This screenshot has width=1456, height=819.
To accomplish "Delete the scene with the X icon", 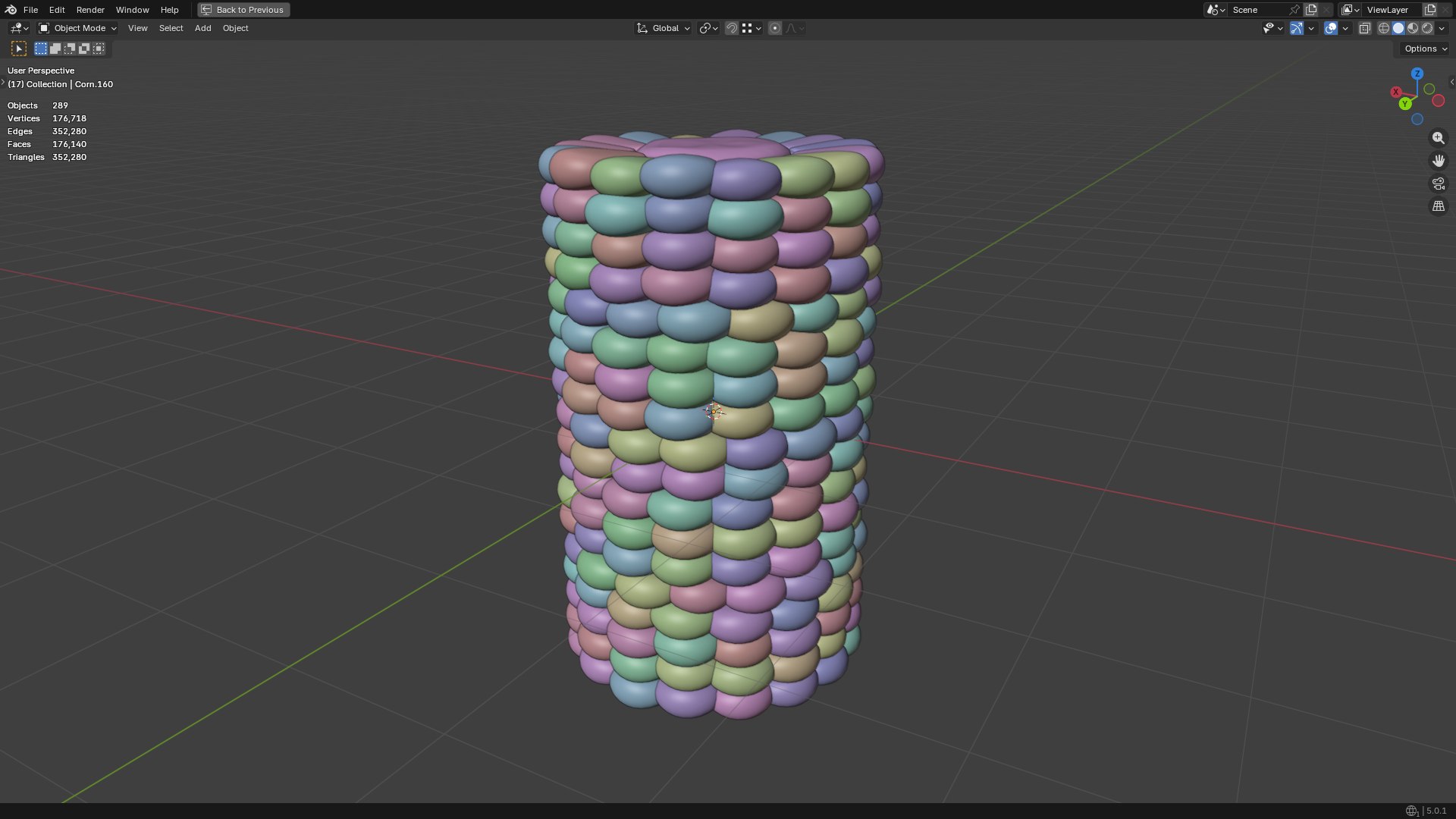I will coord(1326,10).
